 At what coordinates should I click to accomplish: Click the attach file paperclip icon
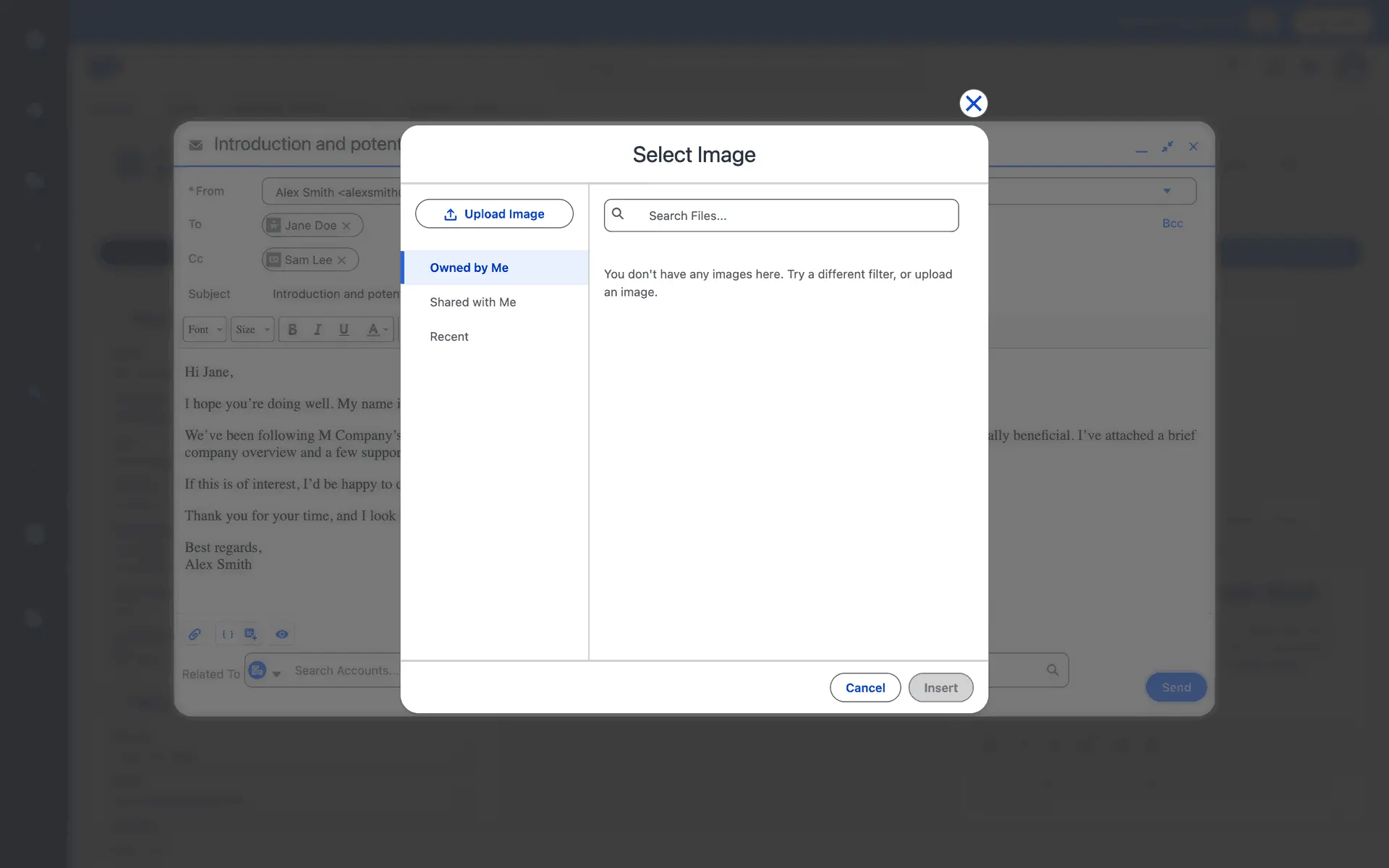(195, 634)
